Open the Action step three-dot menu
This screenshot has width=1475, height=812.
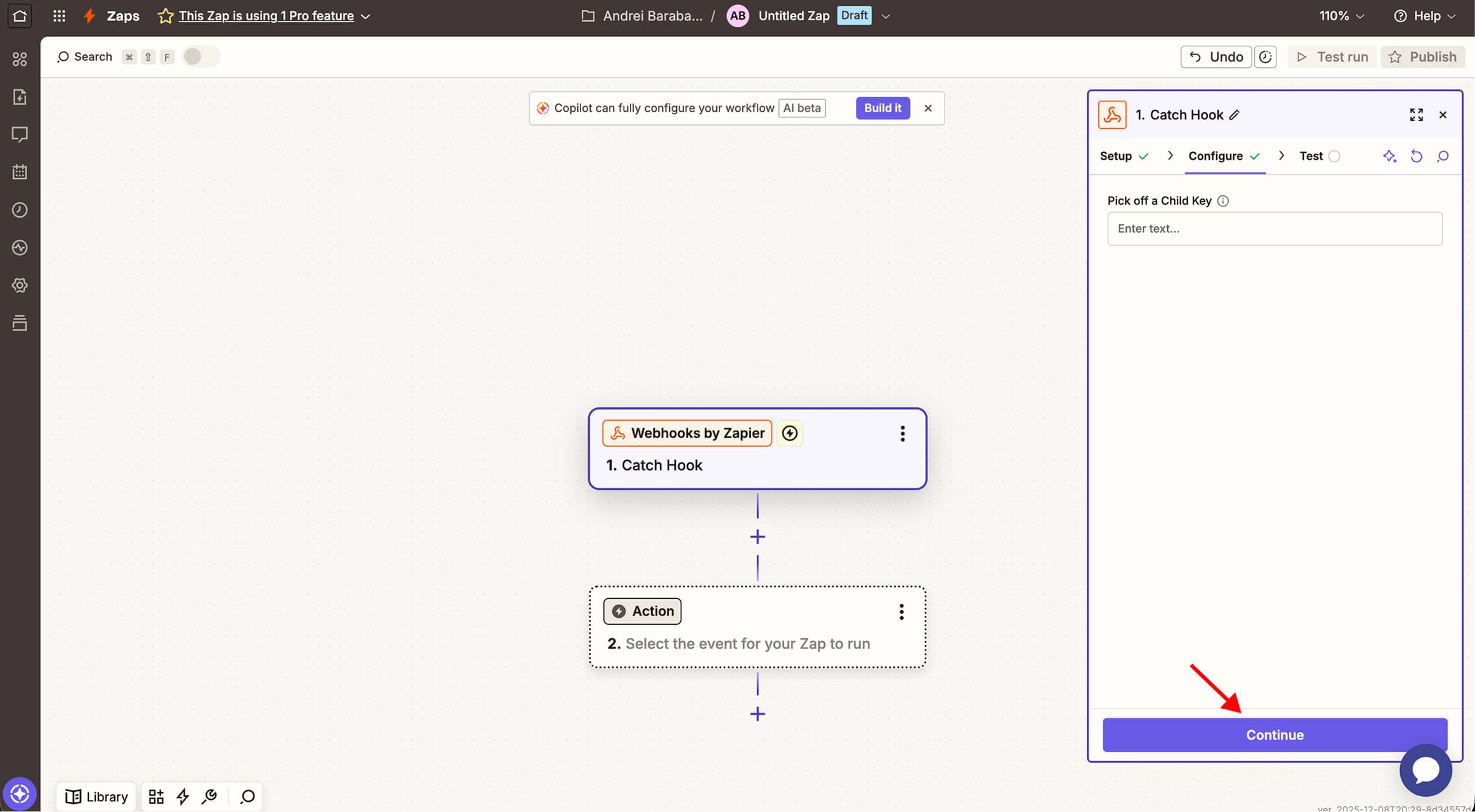[x=901, y=612]
